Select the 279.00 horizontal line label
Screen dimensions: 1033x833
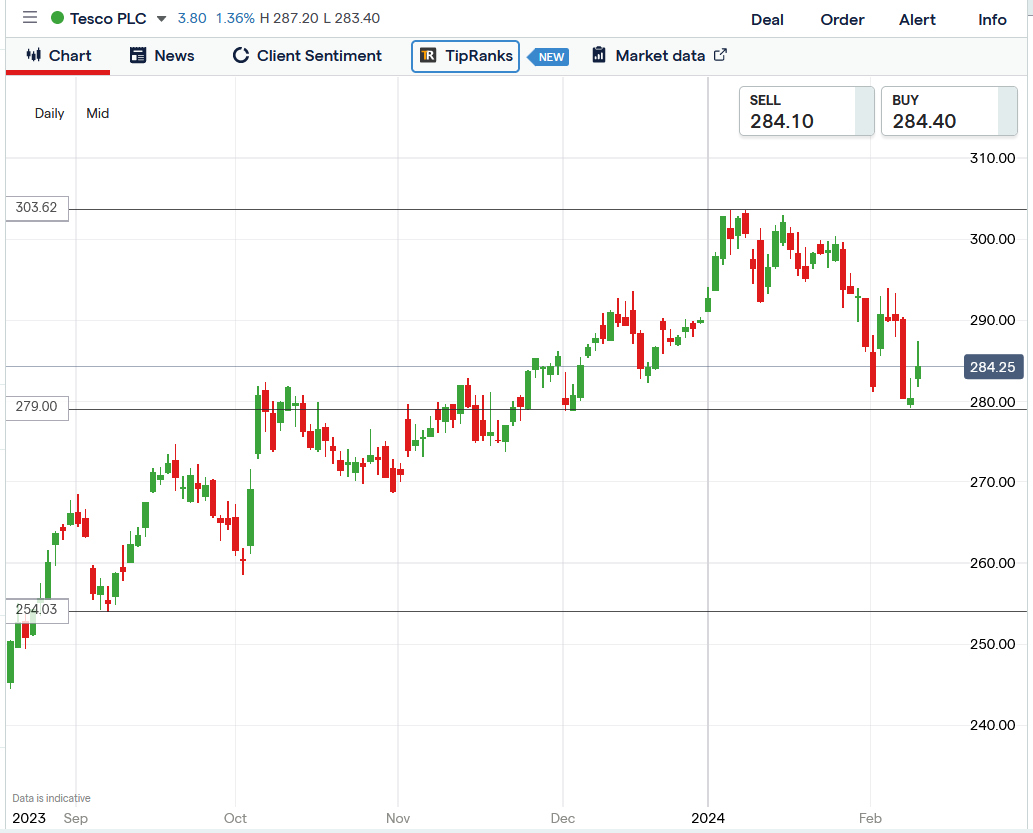coord(36,407)
